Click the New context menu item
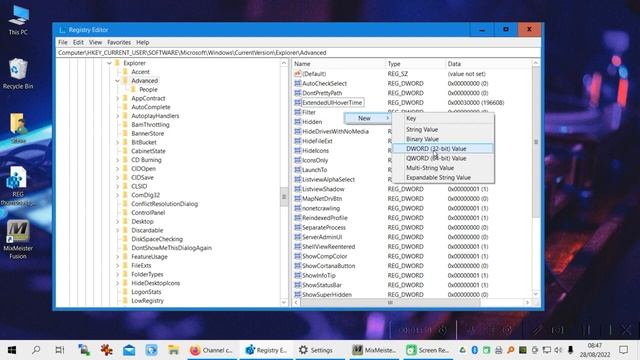640x360 pixels. coord(368,118)
